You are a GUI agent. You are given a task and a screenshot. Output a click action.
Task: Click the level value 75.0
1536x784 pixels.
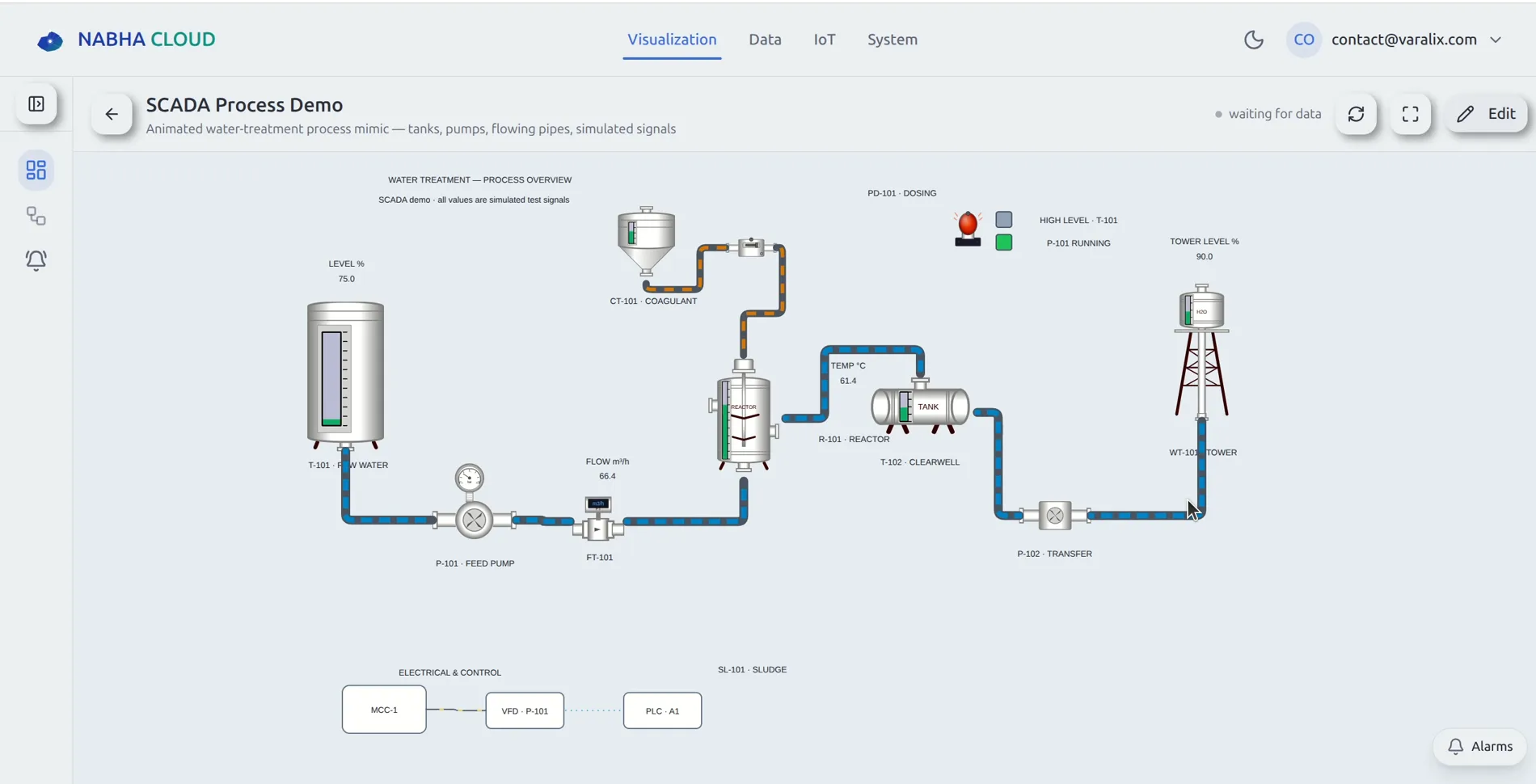pos(346,279)
